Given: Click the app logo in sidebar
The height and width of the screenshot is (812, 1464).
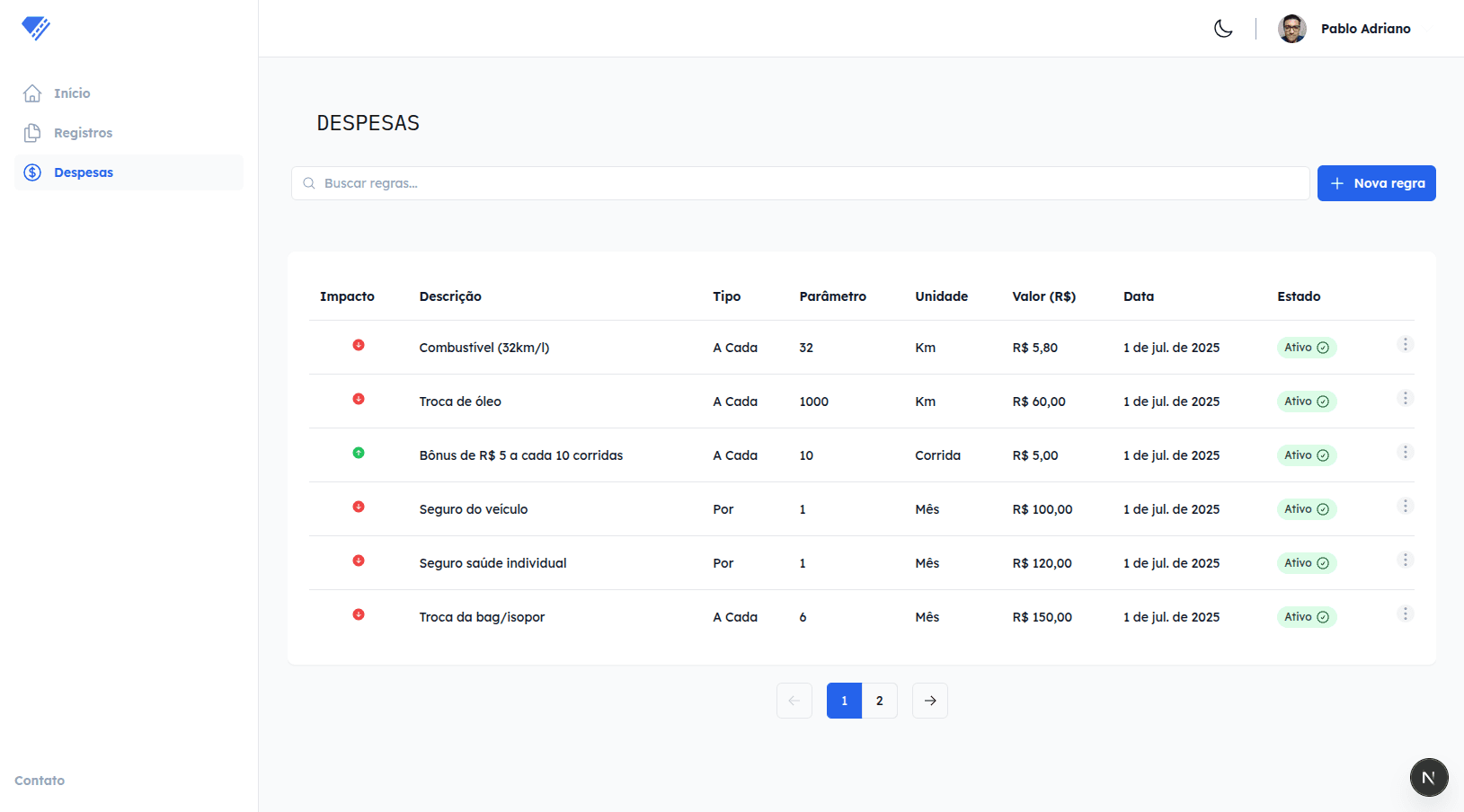Looking at the screenshot, I should tap(36, 28).
